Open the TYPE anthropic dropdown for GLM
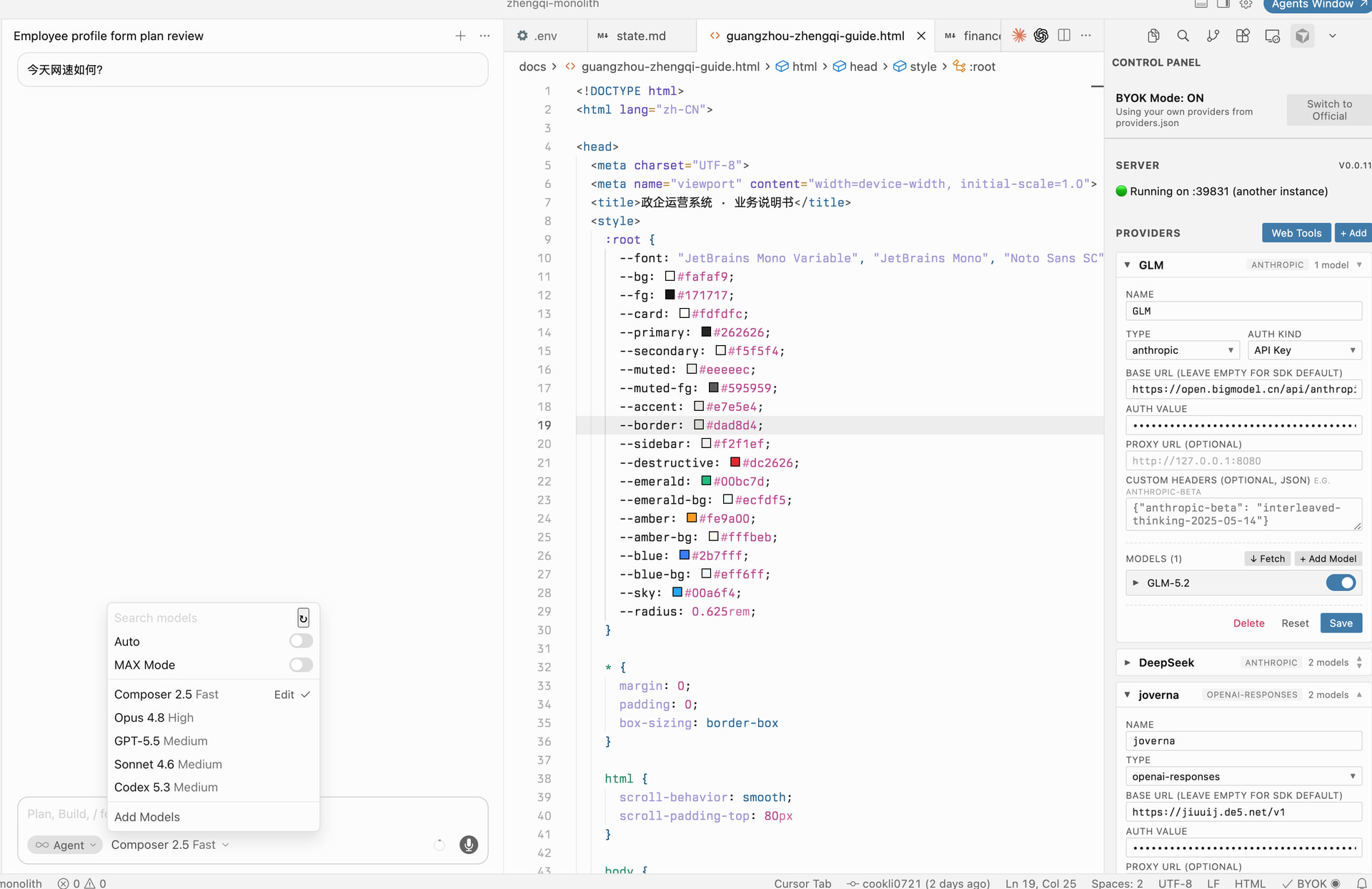This screenshot has height=889, width=1372. pyautogui.click(x=1183, y=350)
